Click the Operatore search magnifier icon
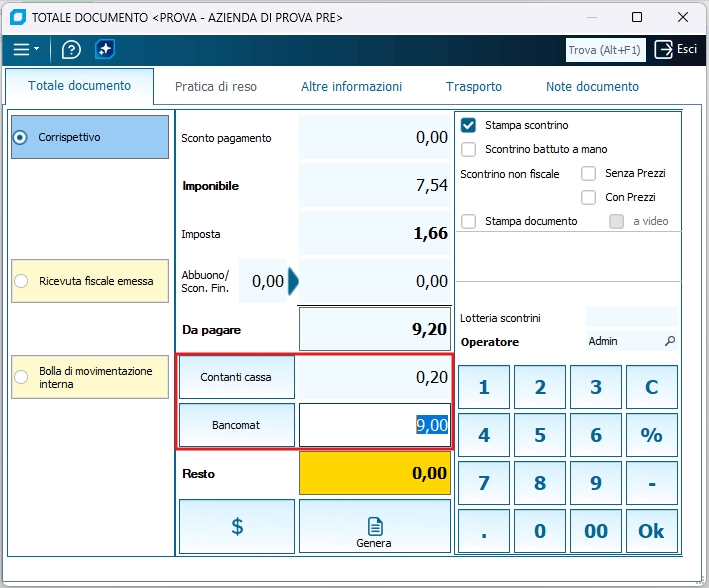This screenshot has height=588, width=709. point(670,341)
